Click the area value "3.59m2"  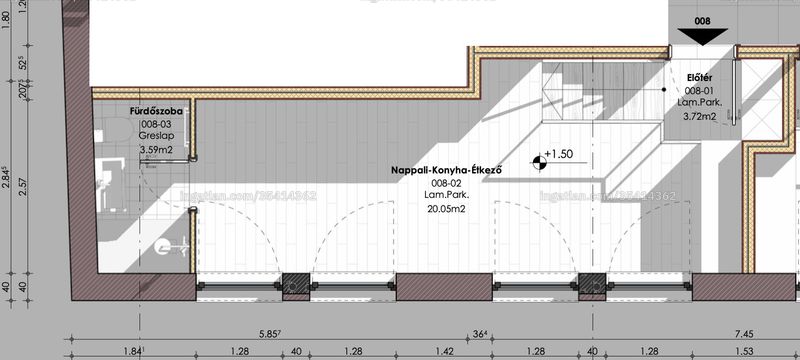(156, 150)
